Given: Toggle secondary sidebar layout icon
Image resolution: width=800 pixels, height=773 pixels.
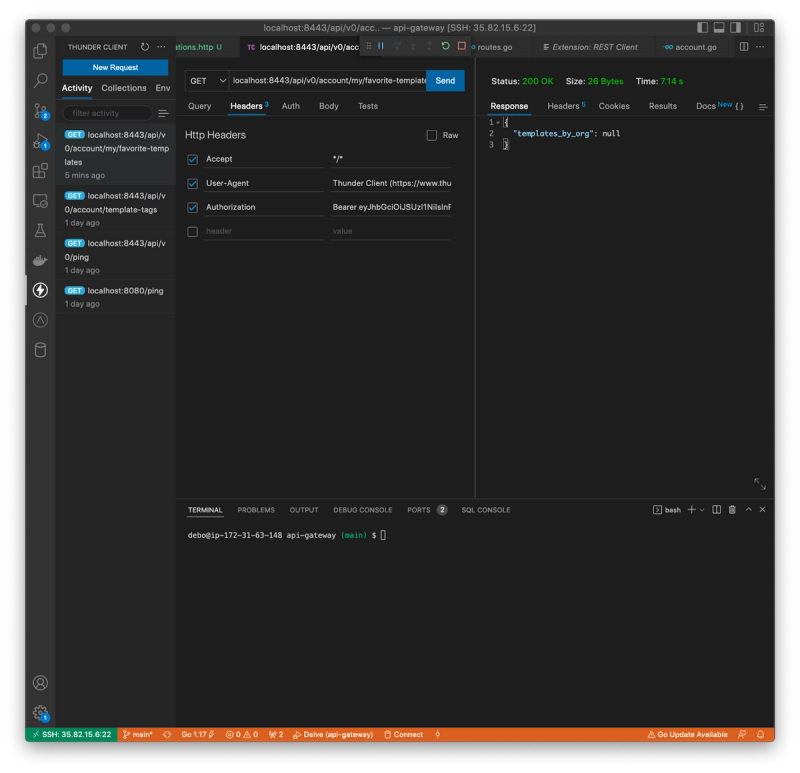Looking at the screenshot, I should click(735, 28).
